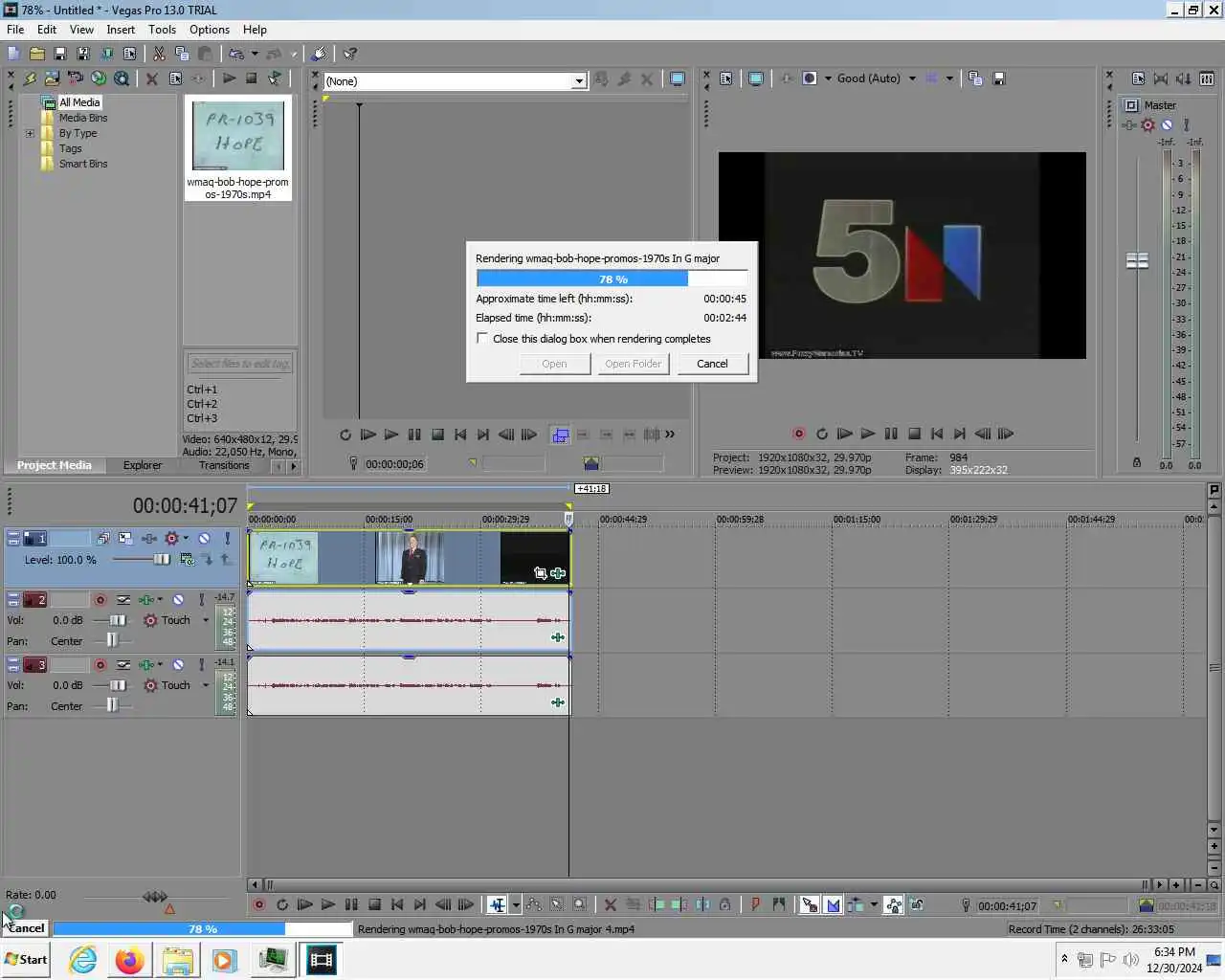Click the Level slider on video track 1

162,560
